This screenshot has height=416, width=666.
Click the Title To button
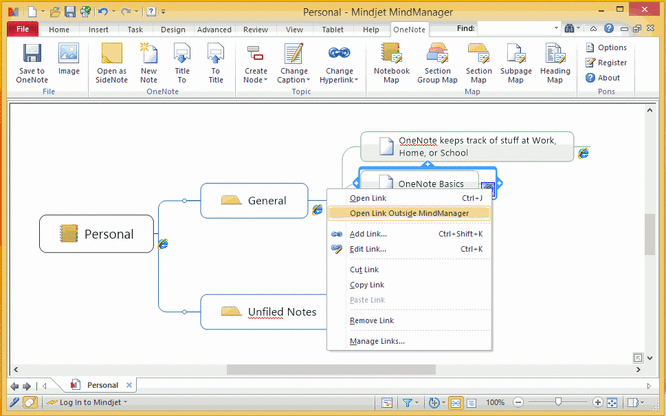[182, 63]
